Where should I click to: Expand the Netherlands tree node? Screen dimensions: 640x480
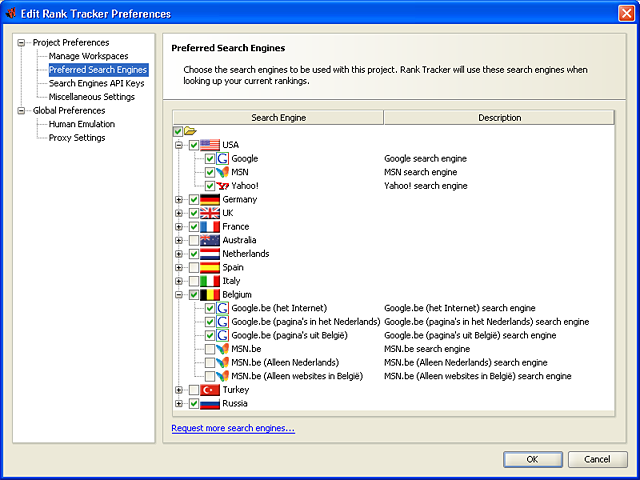click(x=179, y=254)
